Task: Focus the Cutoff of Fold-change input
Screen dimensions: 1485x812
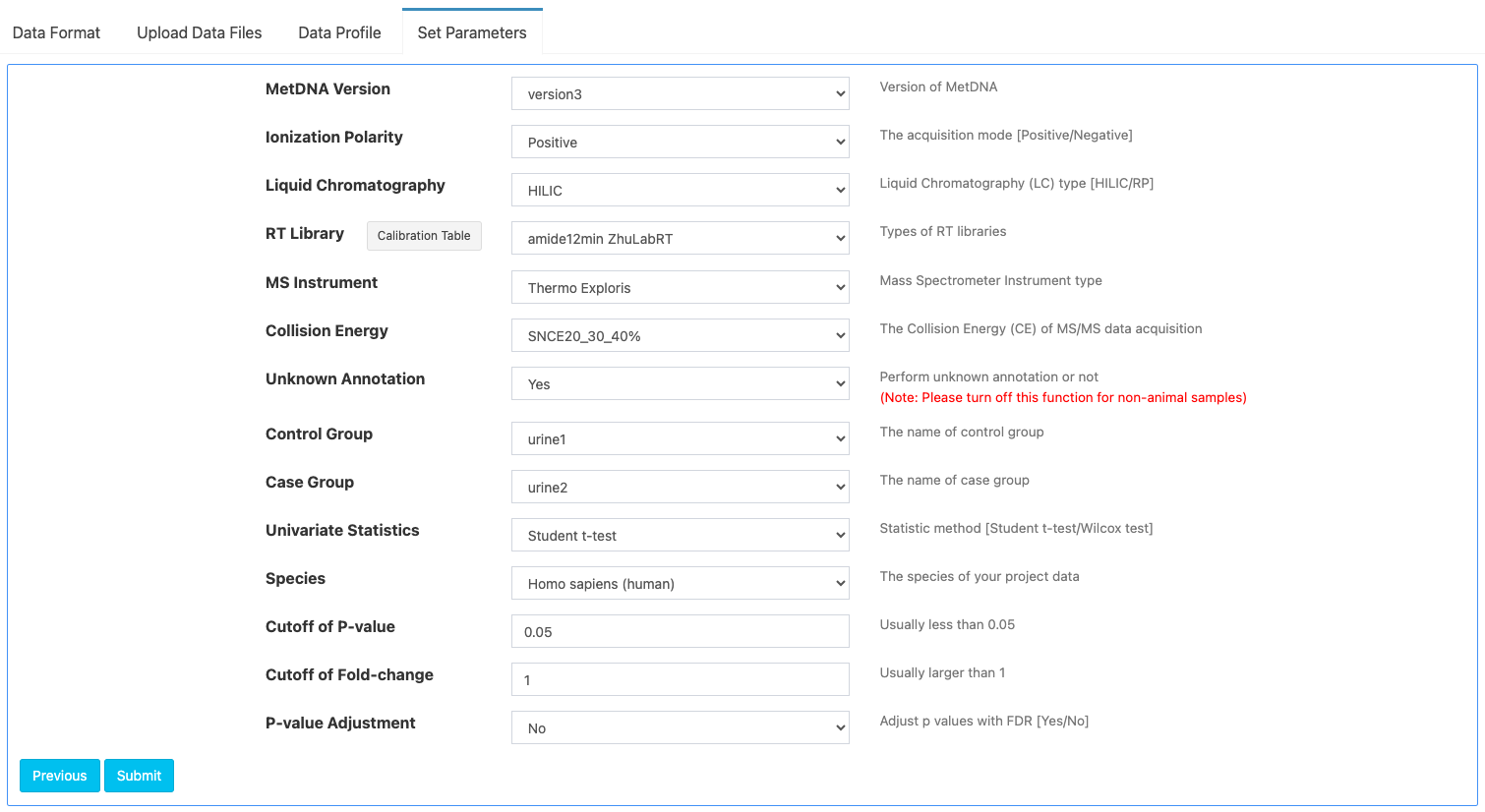Action: pyautogui.click(x=680, y=680)
